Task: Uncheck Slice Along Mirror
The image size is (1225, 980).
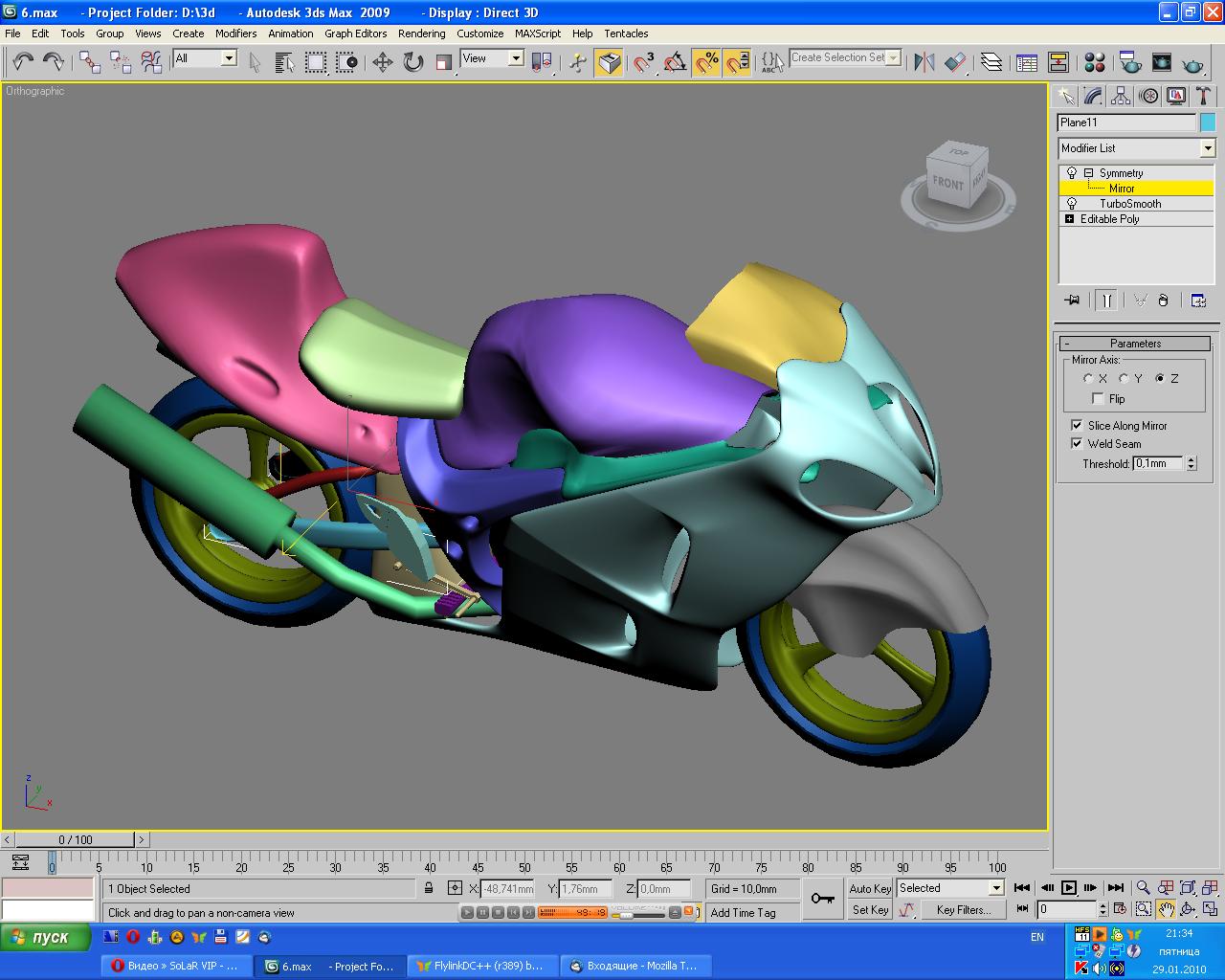Action: pyautogui.click(x=1077, y=426)
